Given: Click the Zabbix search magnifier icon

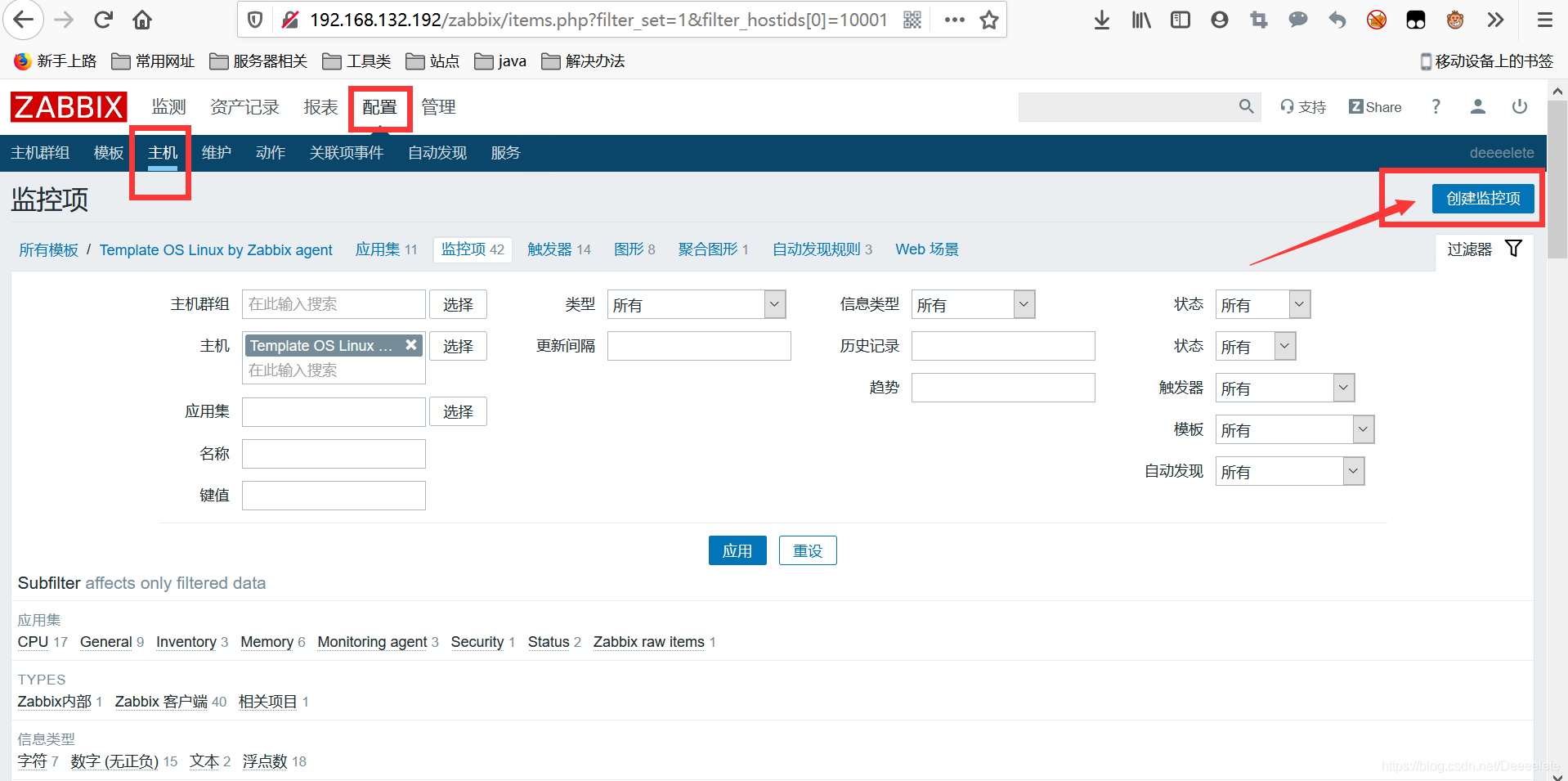Looking at the screenshot, I should point(1246,106).
